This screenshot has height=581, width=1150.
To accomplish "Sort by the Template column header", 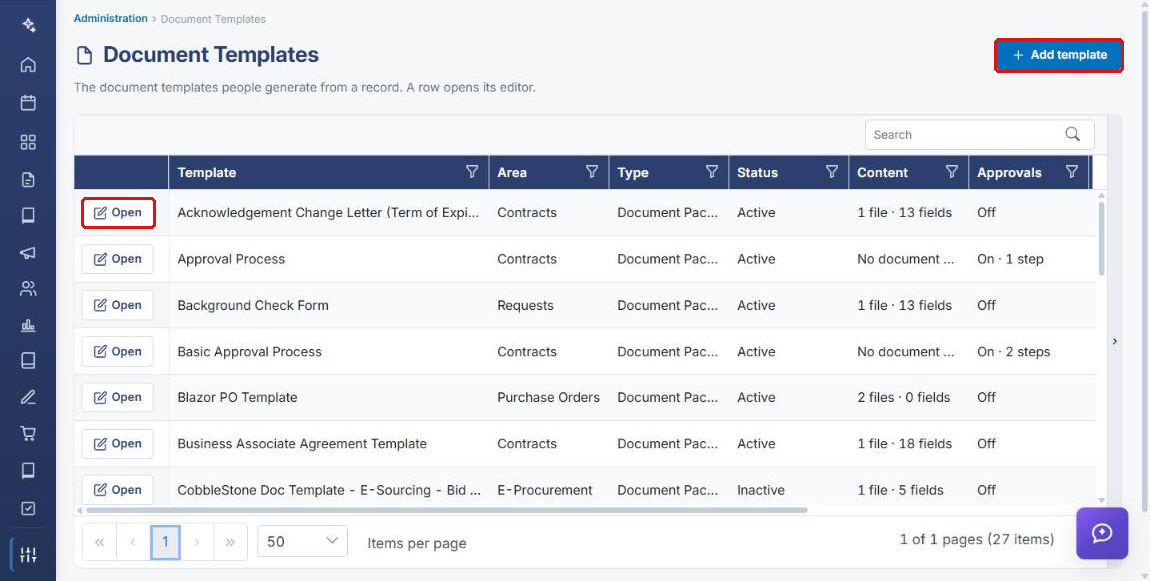I will pos(207,172).
